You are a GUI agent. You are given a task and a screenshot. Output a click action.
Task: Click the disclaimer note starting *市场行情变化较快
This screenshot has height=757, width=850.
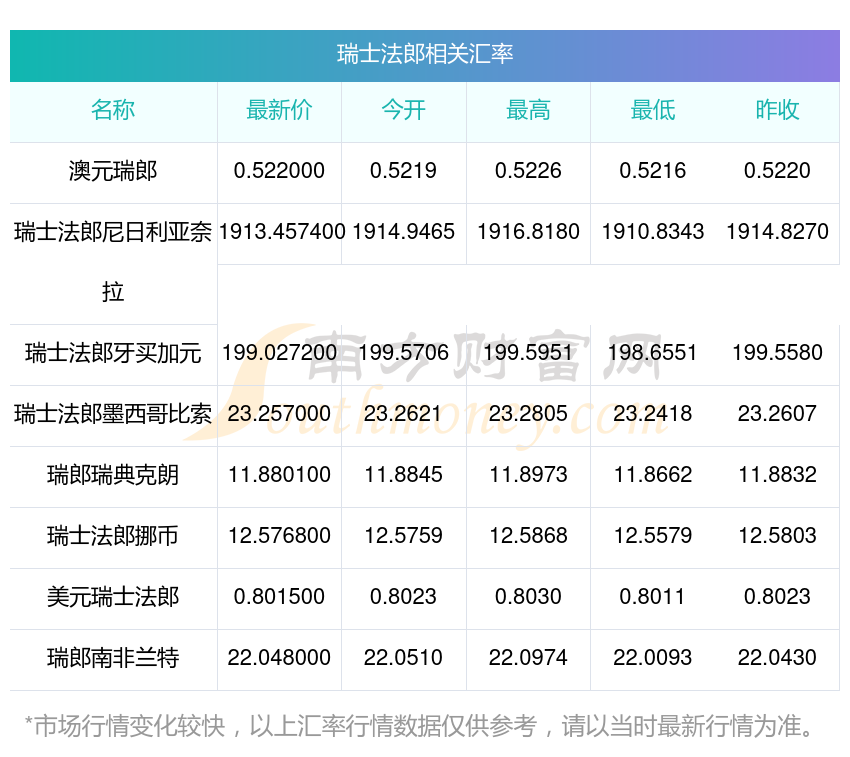tap(419, 727)
